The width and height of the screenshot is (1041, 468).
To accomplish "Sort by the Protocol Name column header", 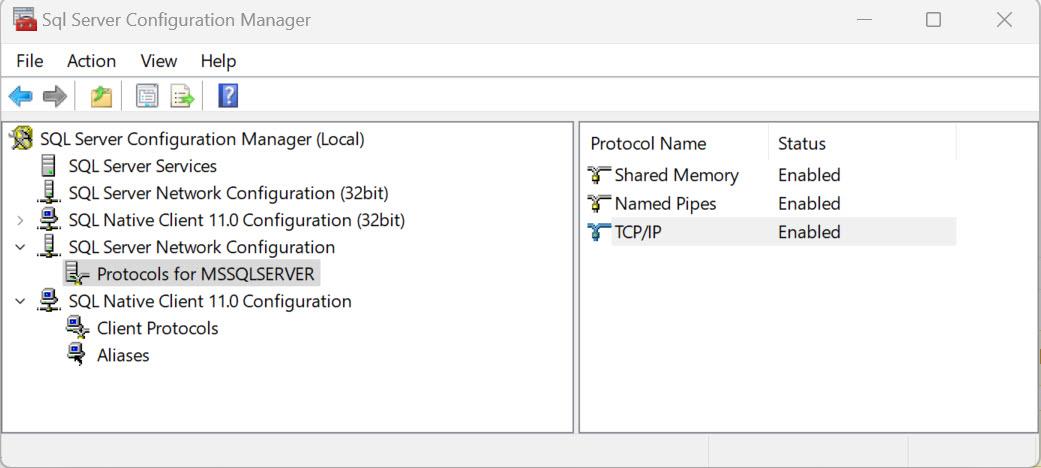I will click(648, 144).
